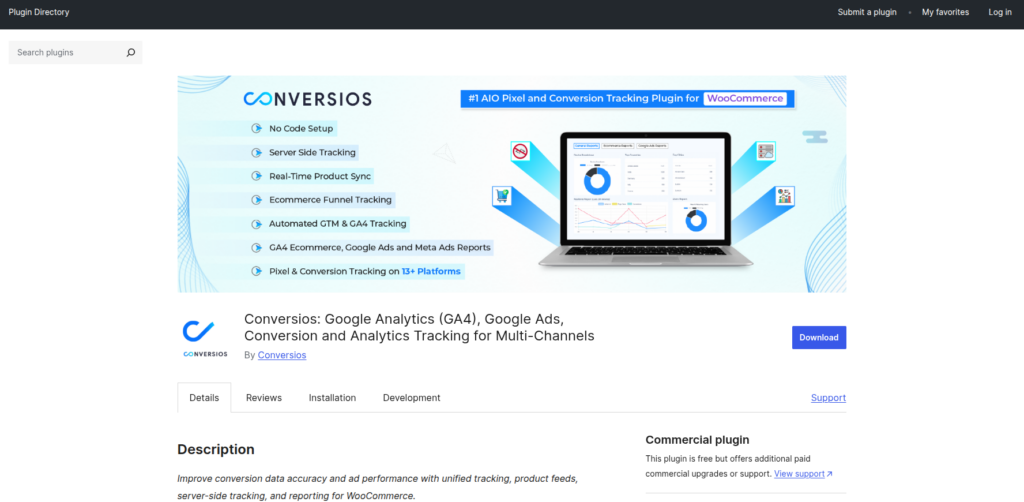Screen dimensions: 1024x502
Task: Click the Description heading
Action: click(x=216, y=449)
